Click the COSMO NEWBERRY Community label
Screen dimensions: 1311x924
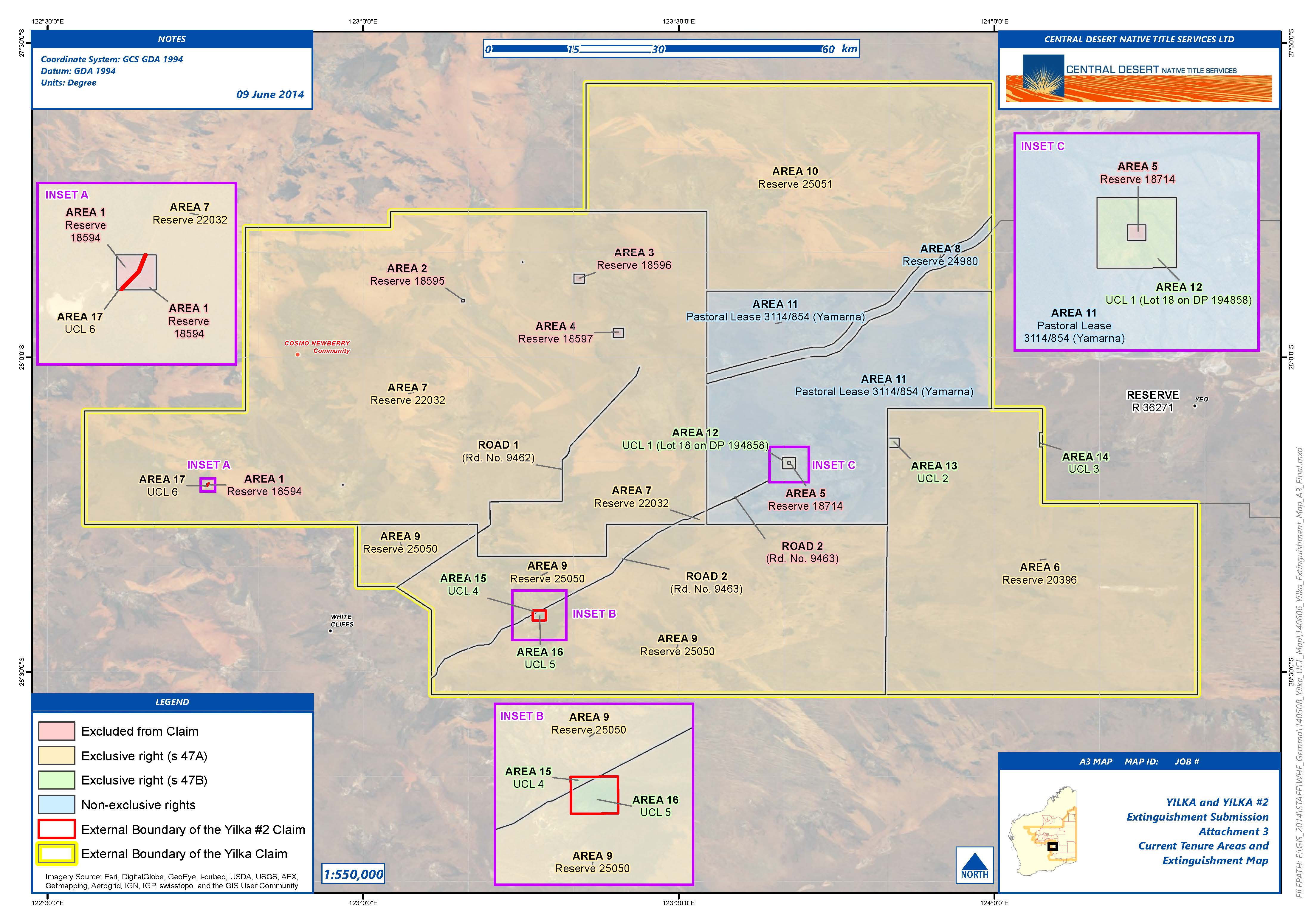tap(317, 347)
